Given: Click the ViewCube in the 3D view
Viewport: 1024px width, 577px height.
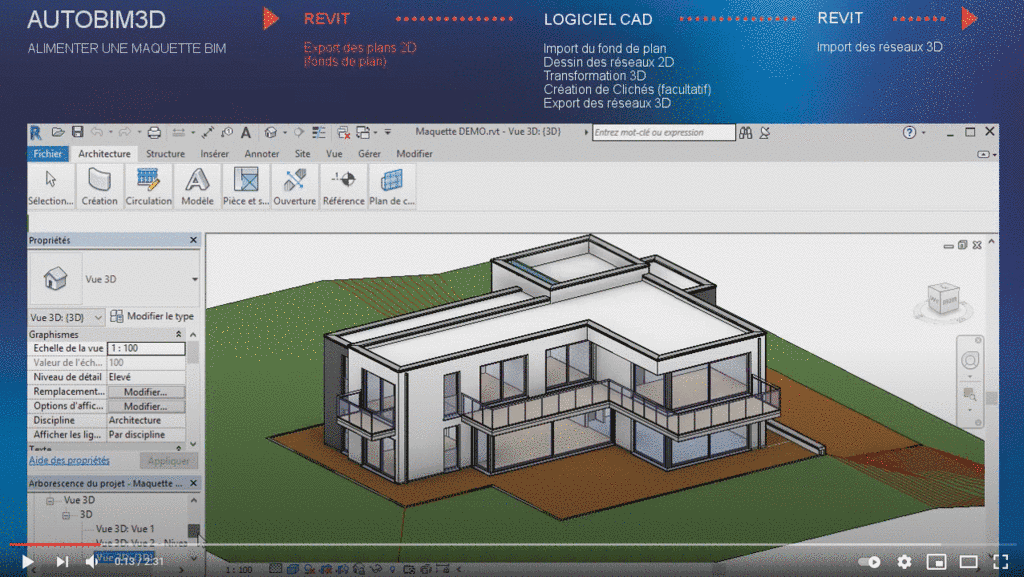Looking at the screenshot, I should (944, 300).
